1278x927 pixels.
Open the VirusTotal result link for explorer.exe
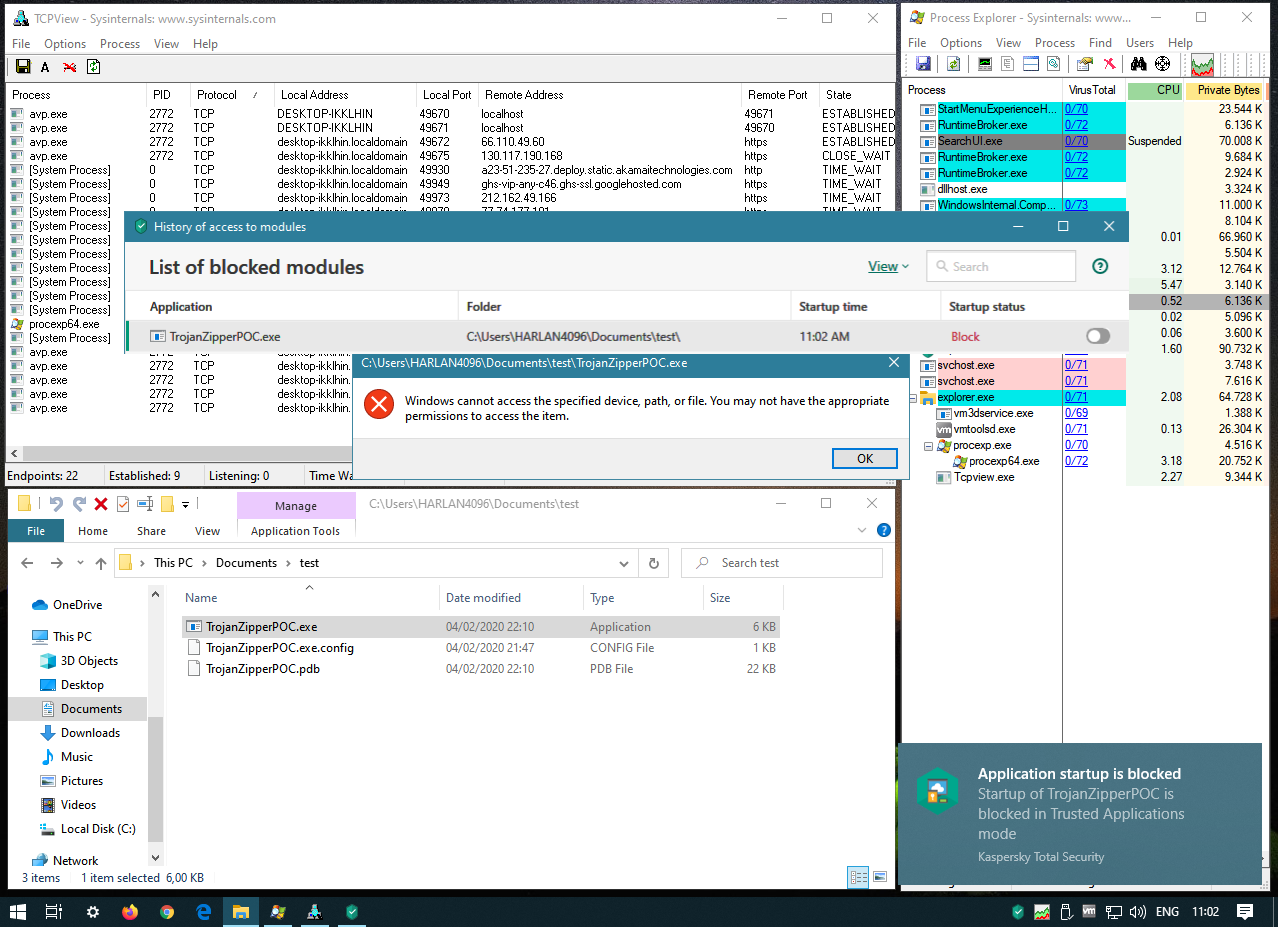tap(1076, 397)
